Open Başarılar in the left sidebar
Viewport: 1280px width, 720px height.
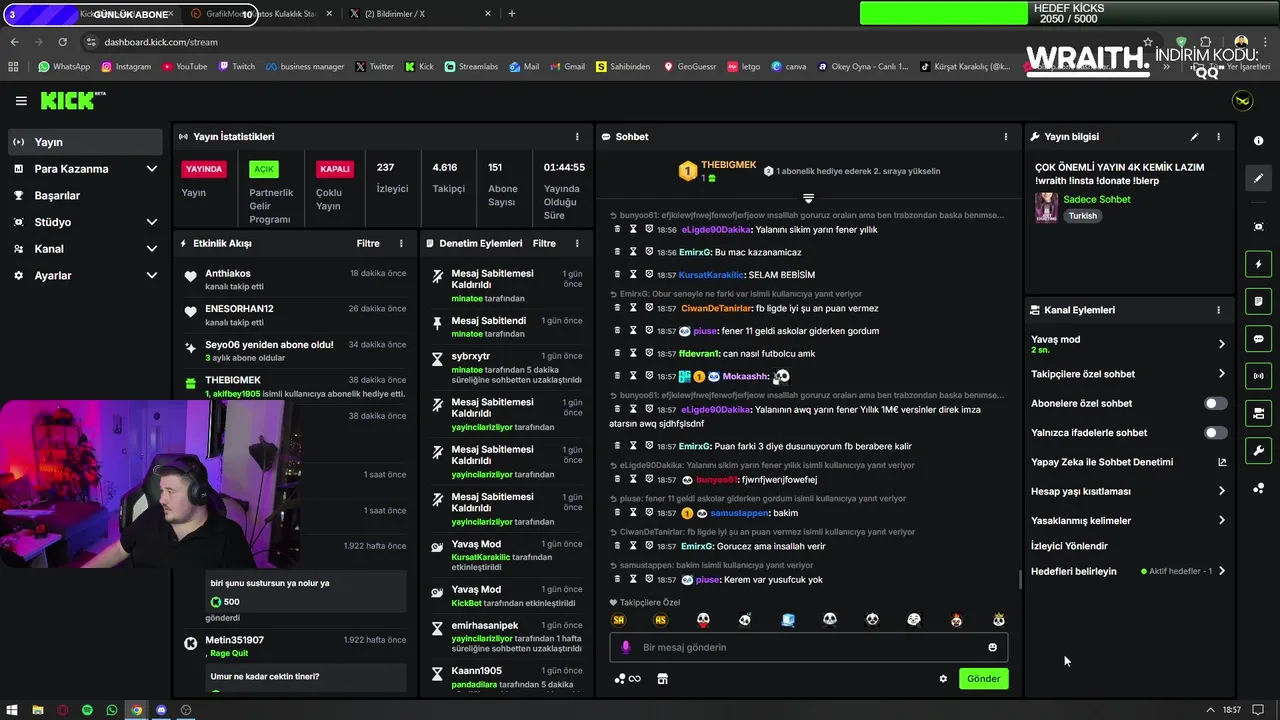pyautogui.click(x=85, y=196)
